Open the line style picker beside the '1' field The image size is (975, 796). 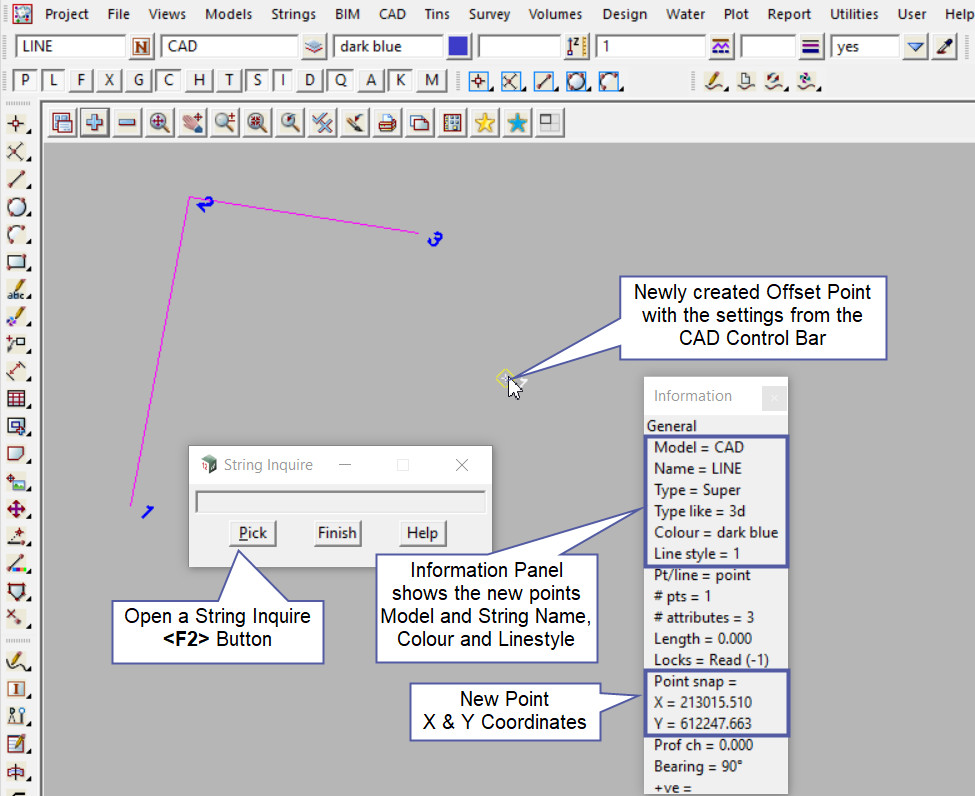tap(720, 47)
